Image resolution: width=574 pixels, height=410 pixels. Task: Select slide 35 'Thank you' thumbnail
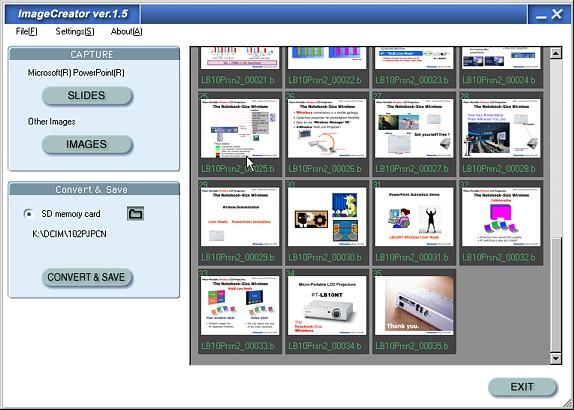point(414,305)
